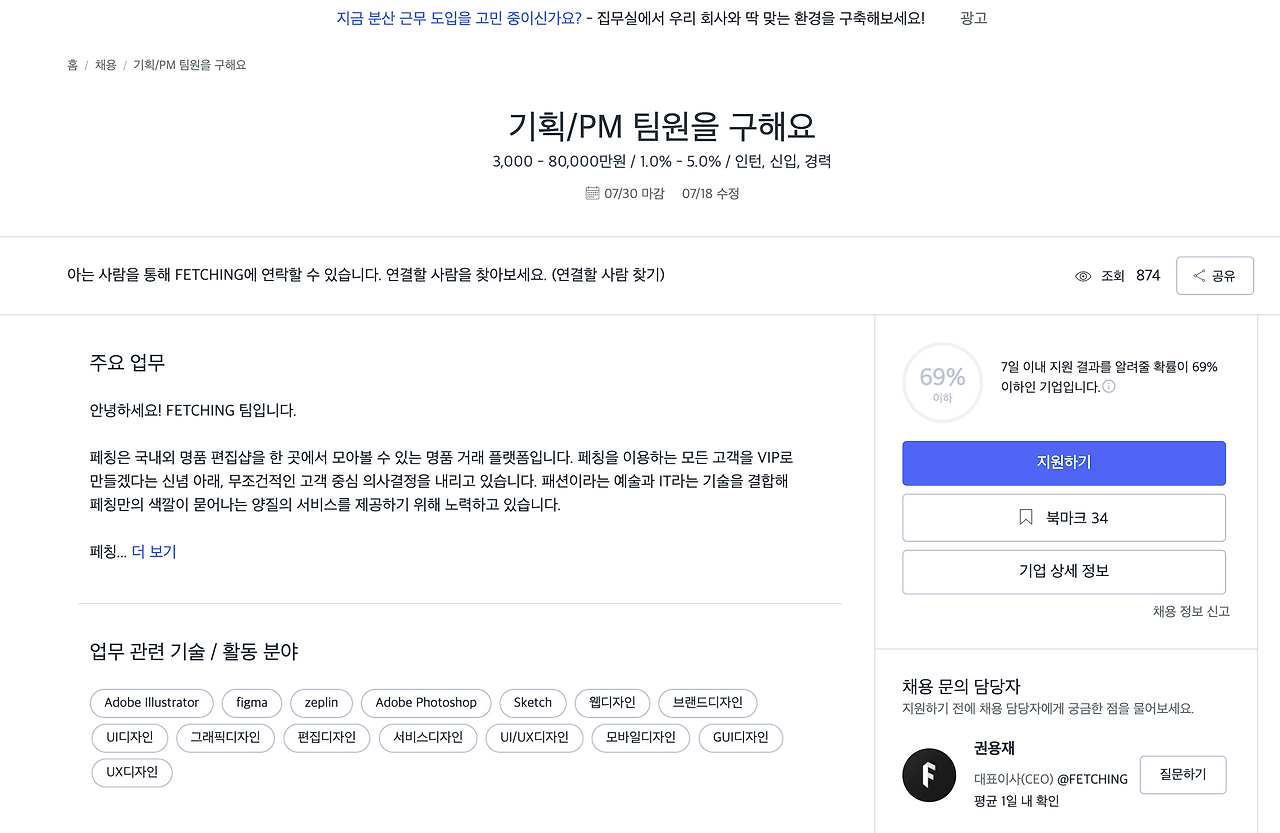This screenshot has height=833, width=1280.
Task: Select the UX디자인 activity tag
Action: (x=131, y=772)
